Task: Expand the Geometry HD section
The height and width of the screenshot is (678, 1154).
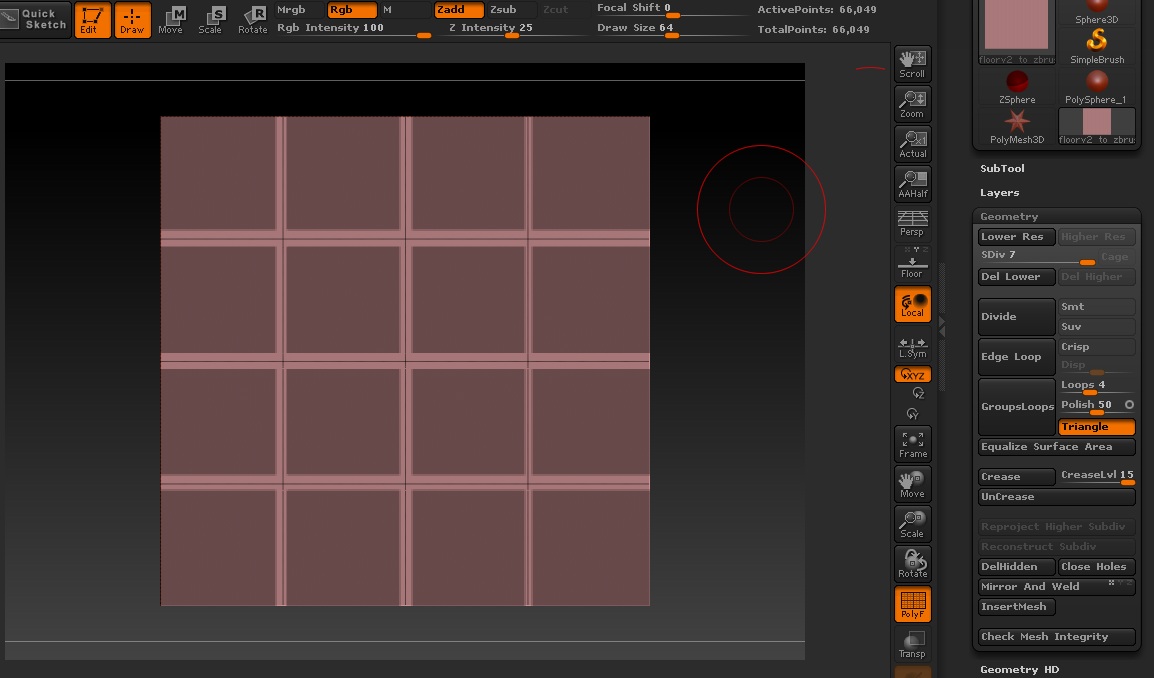Action: click(1019, 670)
